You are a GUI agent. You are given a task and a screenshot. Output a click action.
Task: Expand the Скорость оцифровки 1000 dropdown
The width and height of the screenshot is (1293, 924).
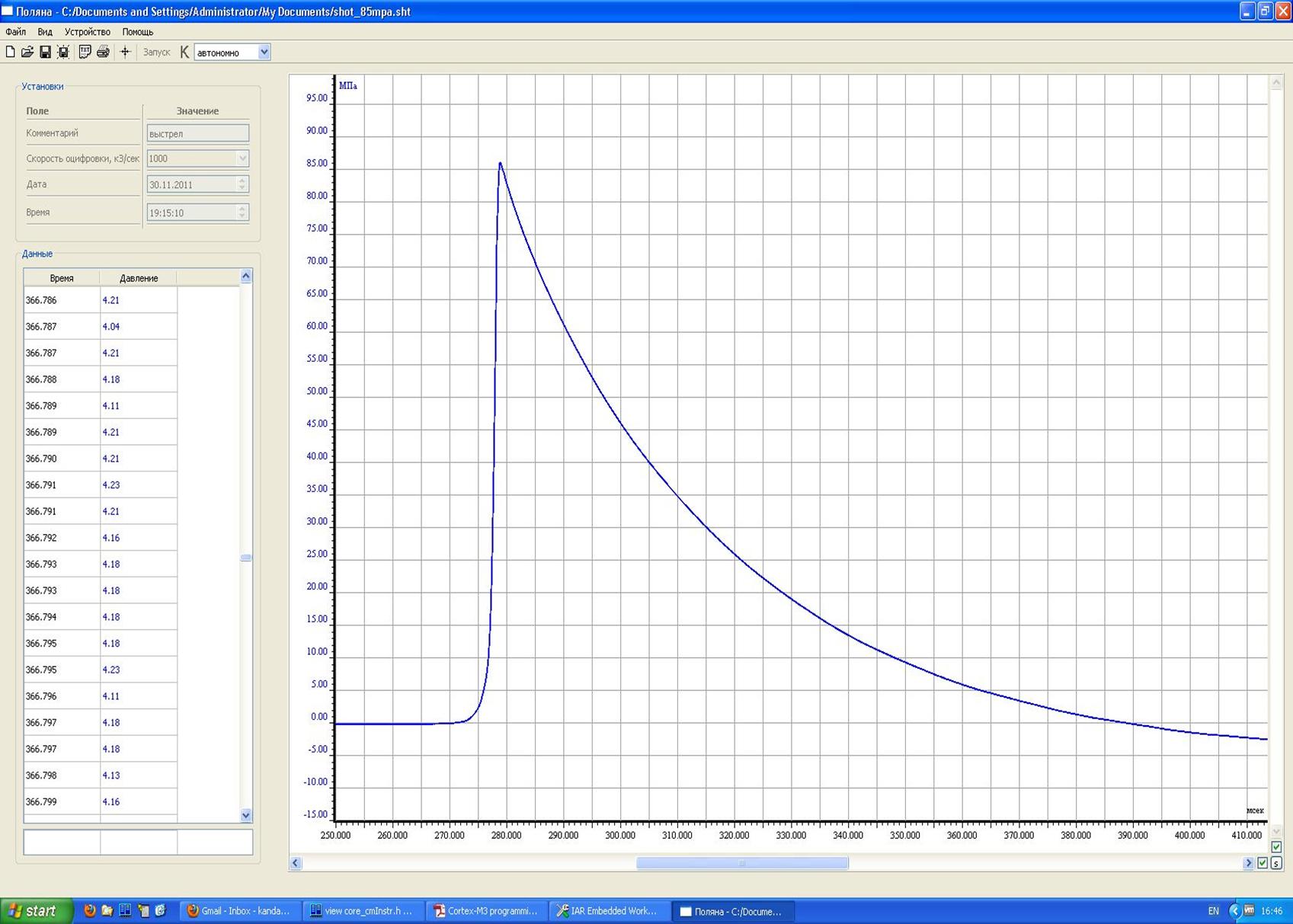242,158
